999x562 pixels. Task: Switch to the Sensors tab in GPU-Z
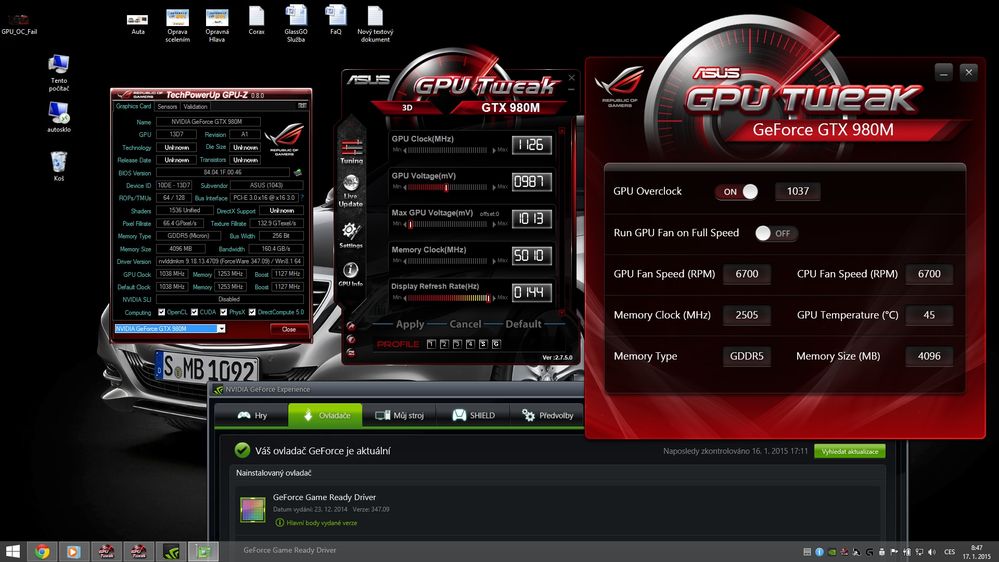click(167, 106)
